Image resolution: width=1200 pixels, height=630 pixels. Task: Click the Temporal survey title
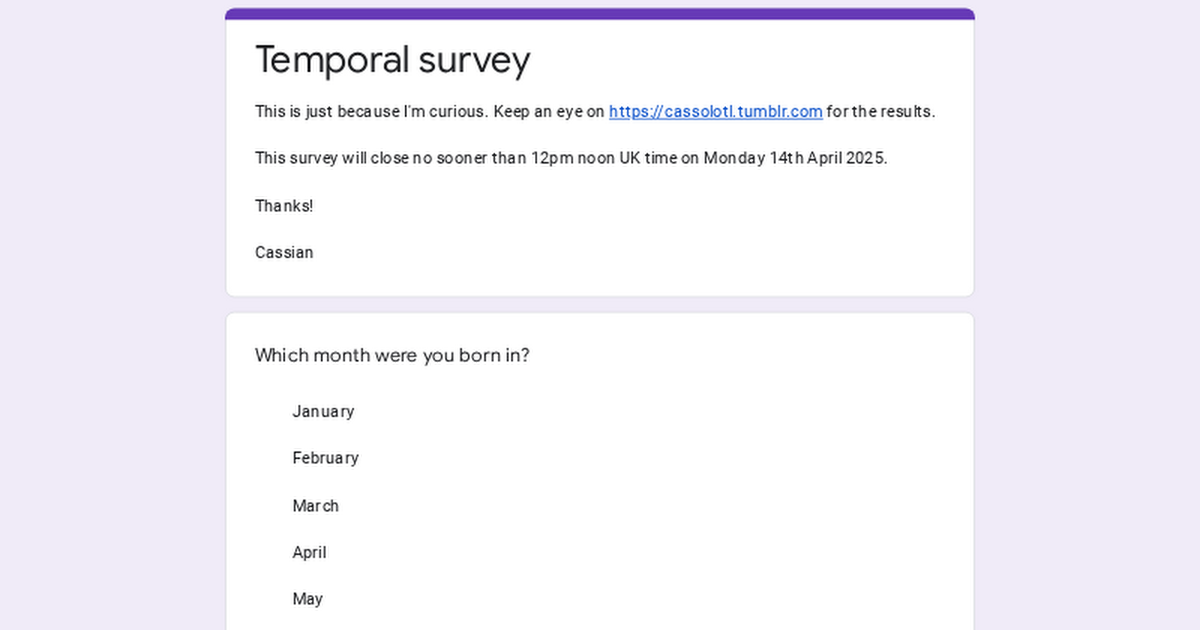pyautogui.click(x=392, y=60)
